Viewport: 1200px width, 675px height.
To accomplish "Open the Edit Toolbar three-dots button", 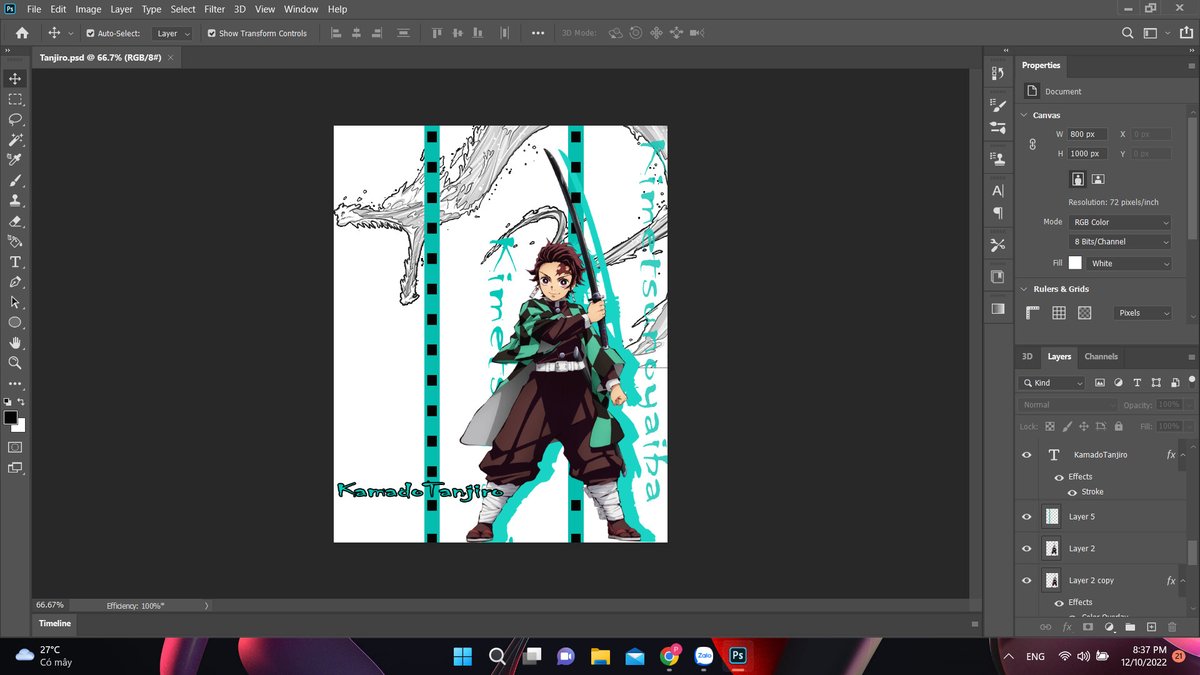I will coord(15,383).
